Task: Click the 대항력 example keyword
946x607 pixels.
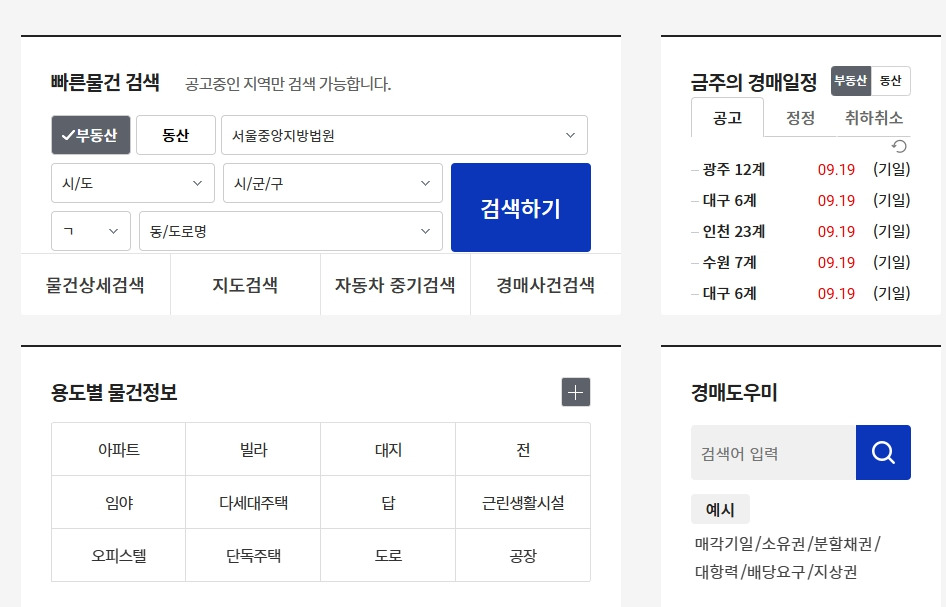Action: point(717,571)
